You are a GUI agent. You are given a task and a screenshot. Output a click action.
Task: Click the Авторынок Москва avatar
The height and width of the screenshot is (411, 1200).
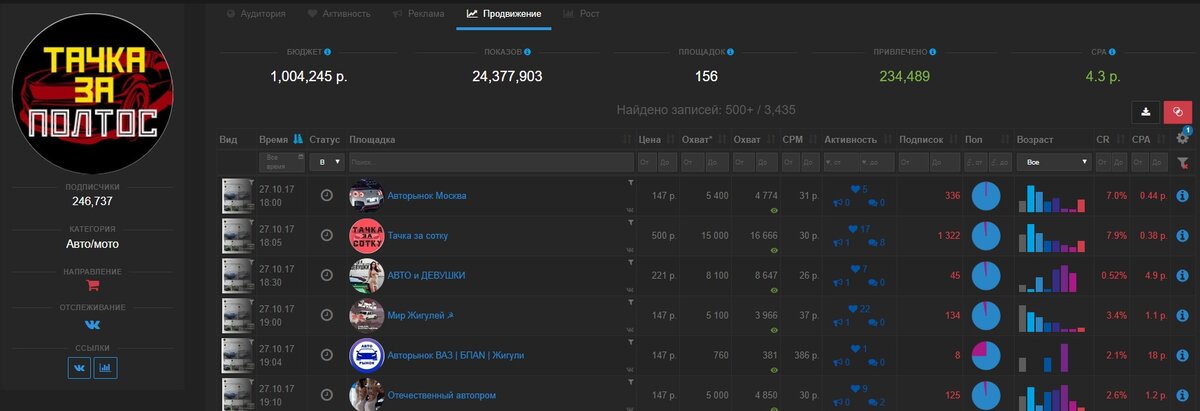(366, 196)
